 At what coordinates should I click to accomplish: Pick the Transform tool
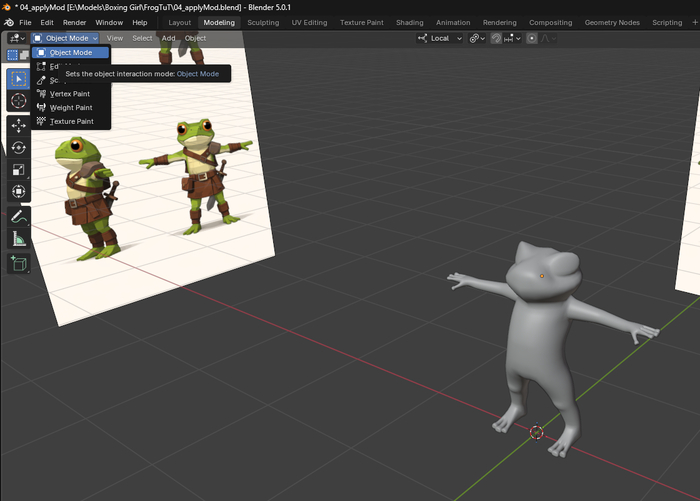[x=18, y=192]
